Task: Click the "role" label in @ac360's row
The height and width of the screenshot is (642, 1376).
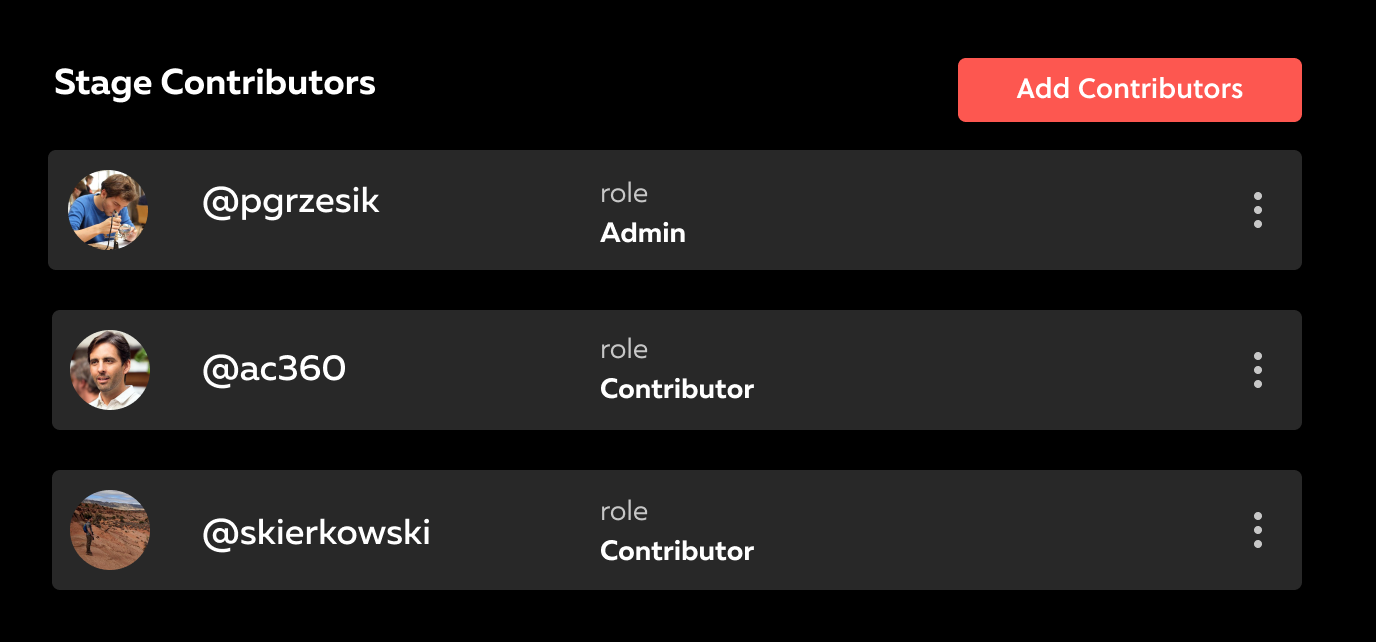Action: pos(624,349)
